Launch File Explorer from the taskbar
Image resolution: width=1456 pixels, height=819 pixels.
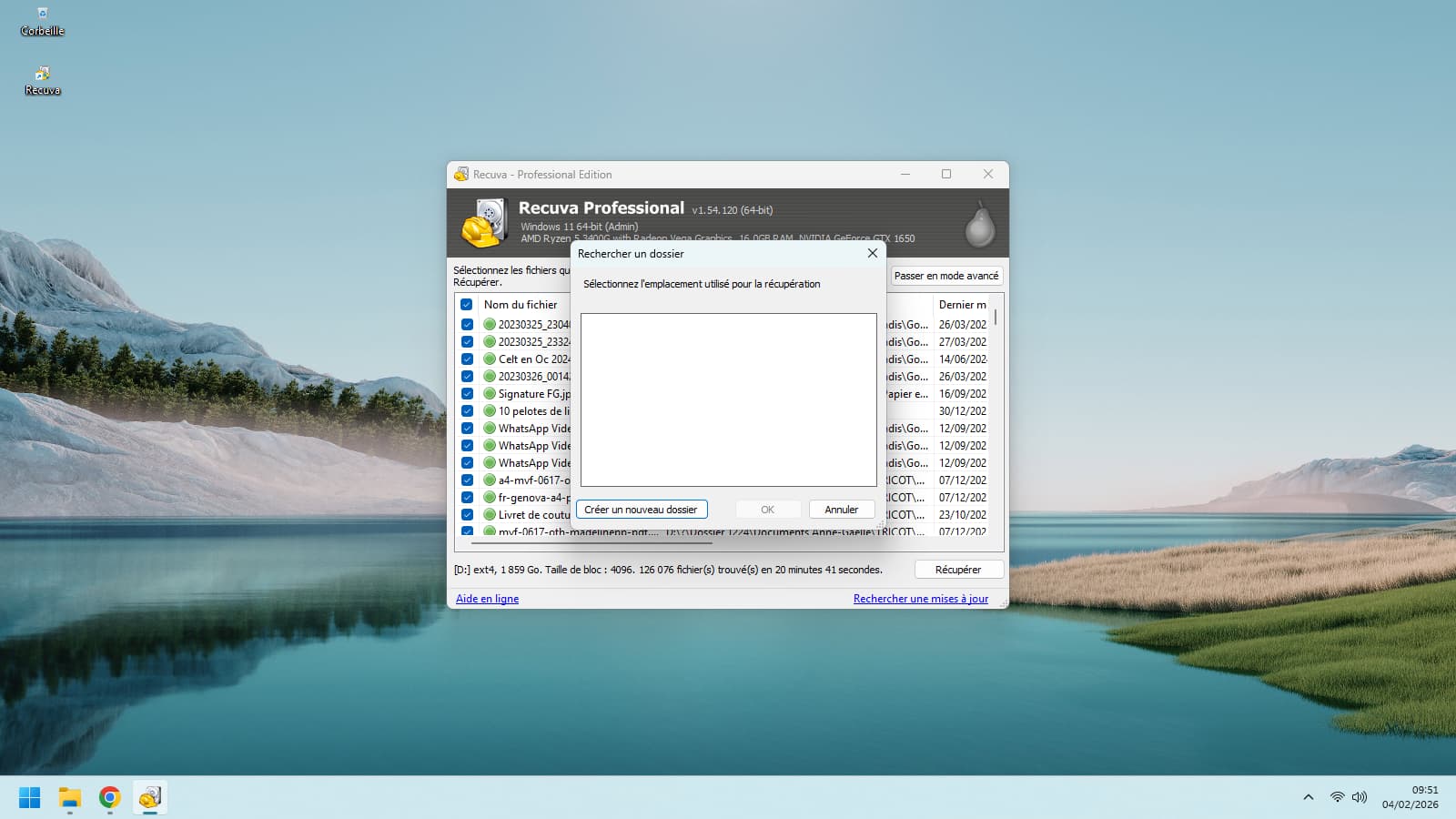click(x=70, y=798)
